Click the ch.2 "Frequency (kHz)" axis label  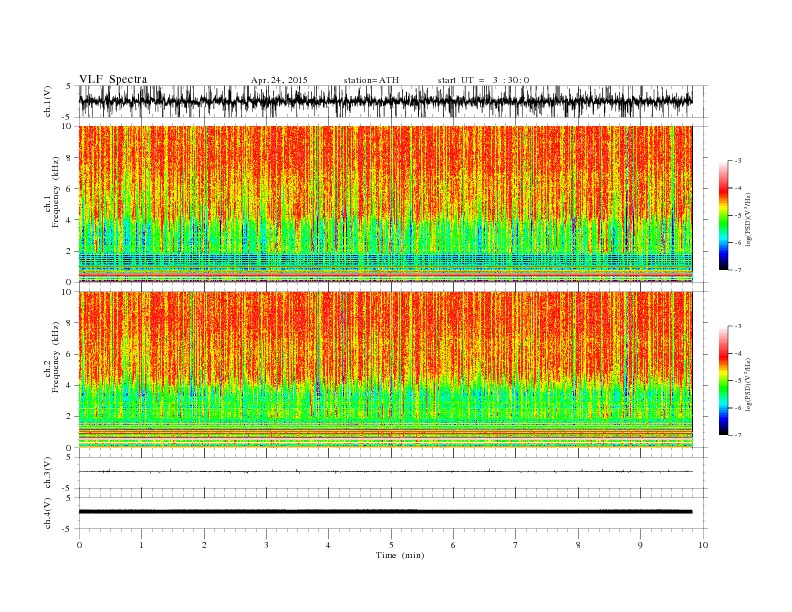tap(55, 357)
